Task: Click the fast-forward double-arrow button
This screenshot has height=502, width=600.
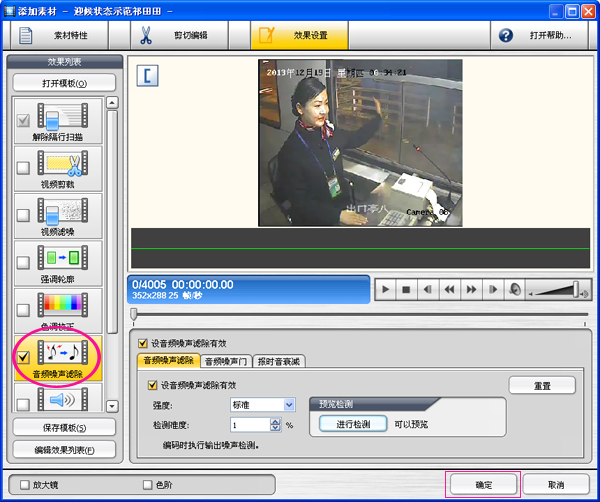Action: (x=470, y=289)
